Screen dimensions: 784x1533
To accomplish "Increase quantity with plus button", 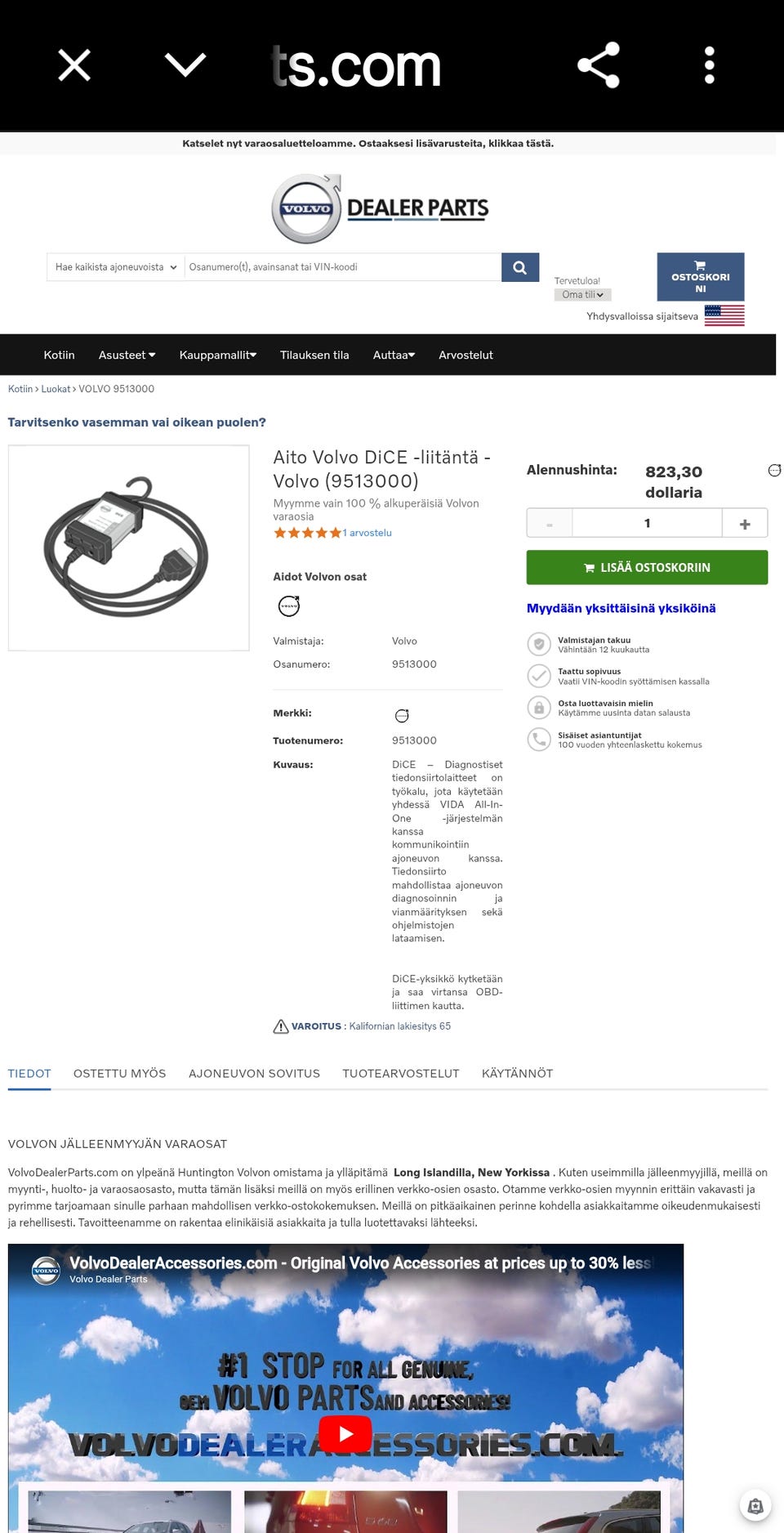I will pyautogui.click(x=745, y=524).
